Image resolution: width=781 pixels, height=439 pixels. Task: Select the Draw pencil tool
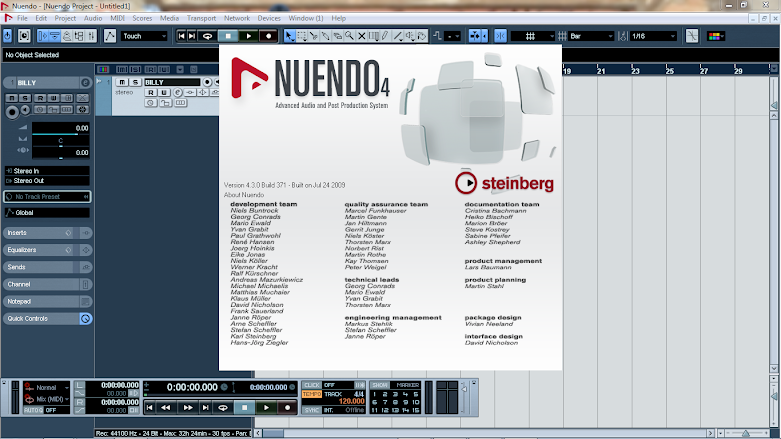pos(386,36)
